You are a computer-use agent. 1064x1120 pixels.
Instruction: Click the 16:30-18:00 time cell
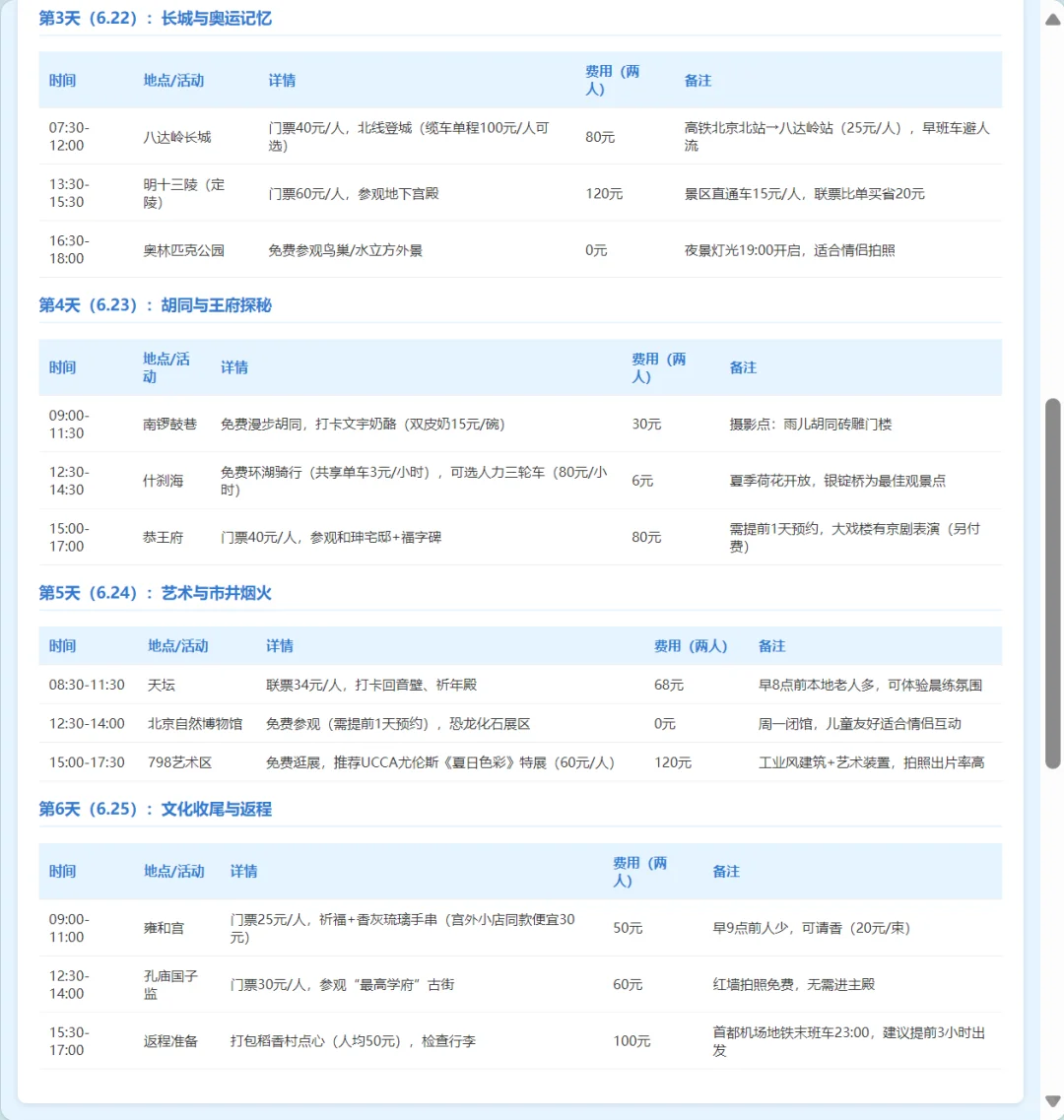click(69, 249)
